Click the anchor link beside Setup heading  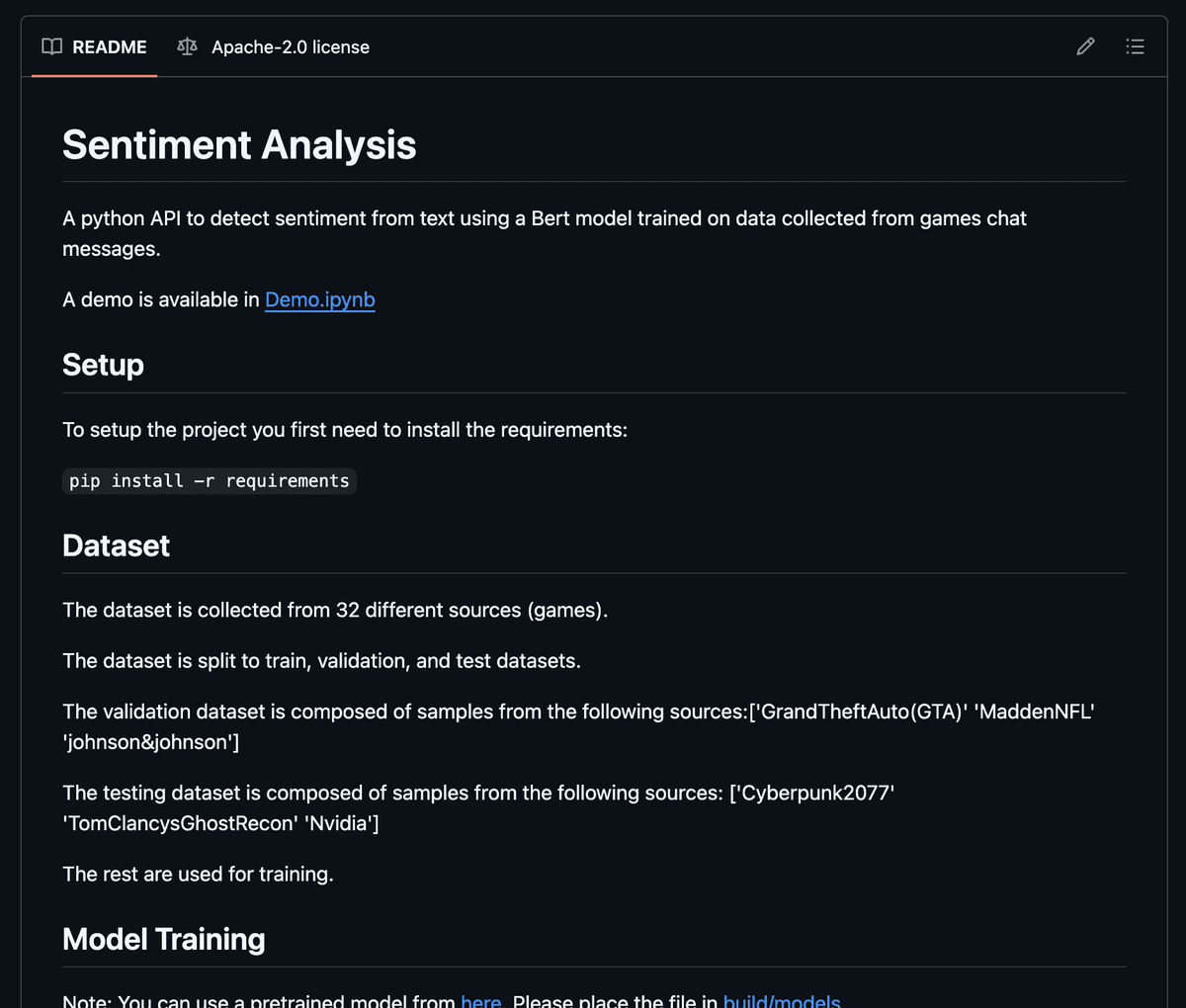tap(44, 365)
